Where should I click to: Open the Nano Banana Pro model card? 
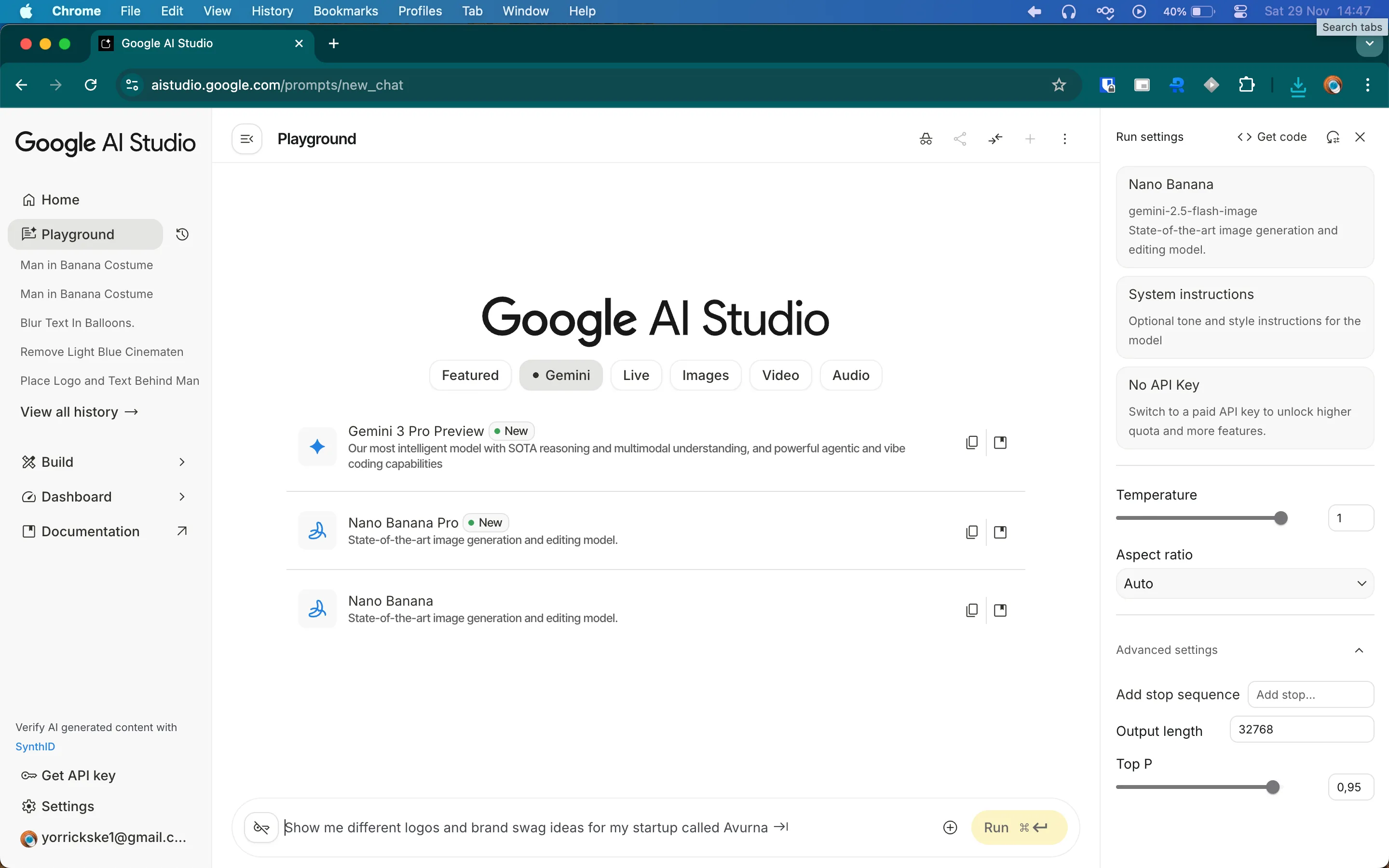[1000, 532]
